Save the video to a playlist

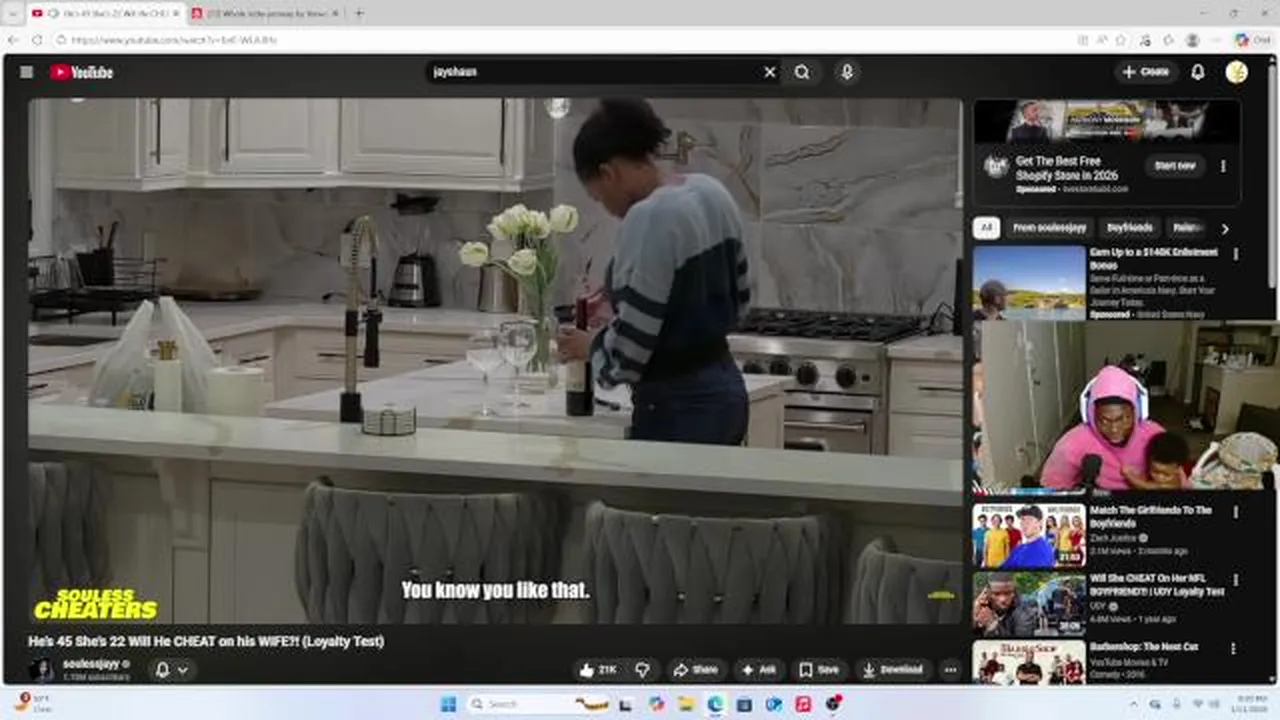819,670
